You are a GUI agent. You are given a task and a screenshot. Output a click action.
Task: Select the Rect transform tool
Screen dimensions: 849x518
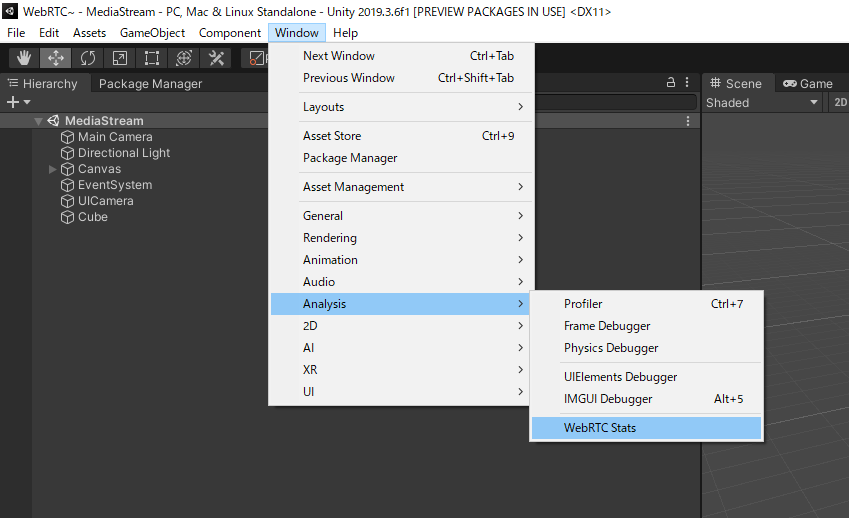pyautogui.click(x=152, y=58)
